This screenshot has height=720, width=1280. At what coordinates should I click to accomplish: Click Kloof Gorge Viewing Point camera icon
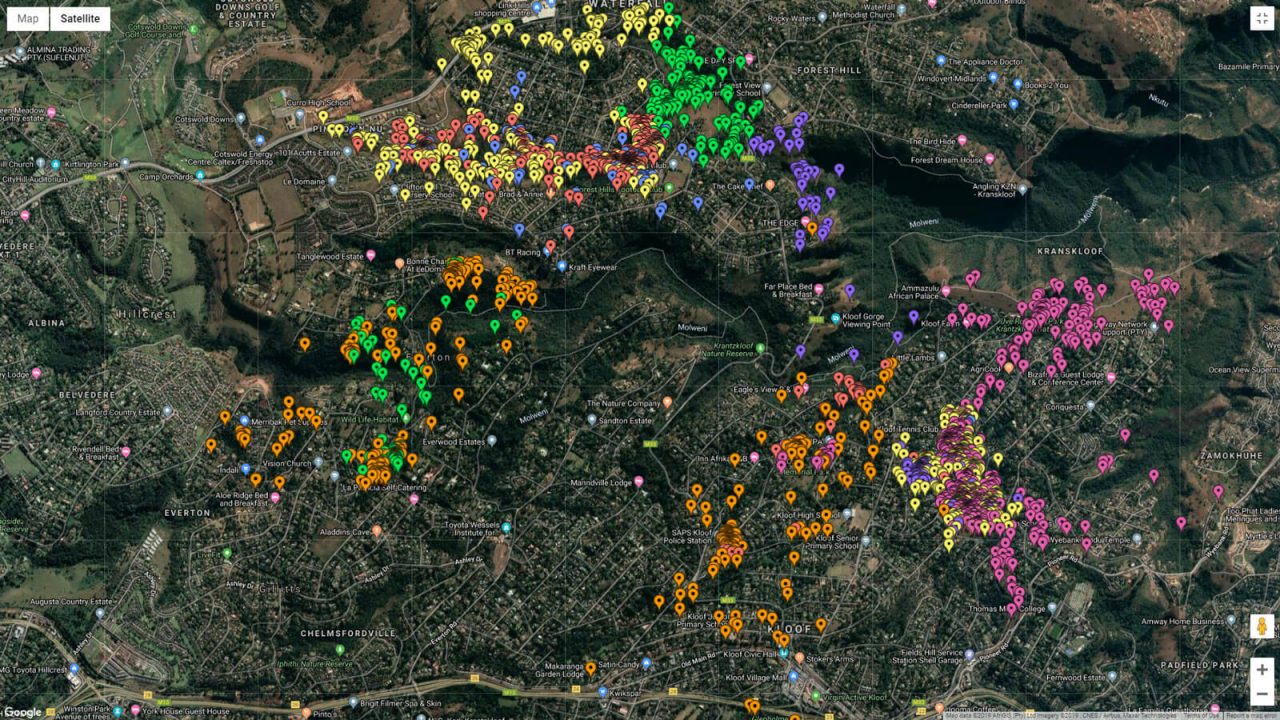835,318
